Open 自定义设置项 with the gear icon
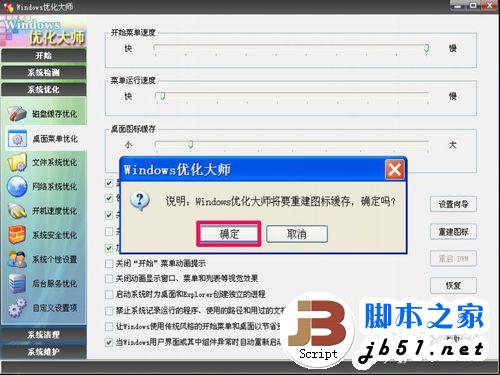The image size is (500, 375). pos(43,308)
